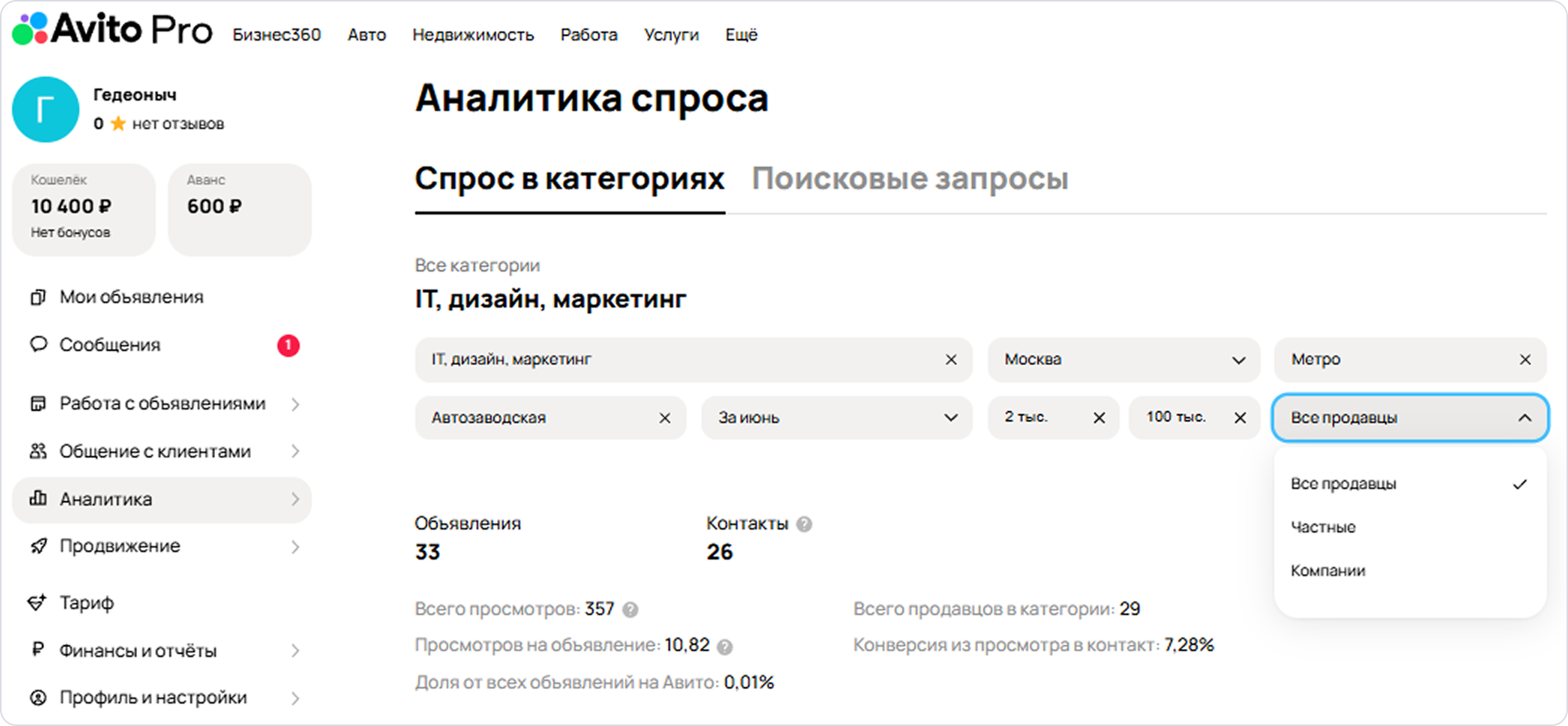Click the help icon next to Контакты
This screenshot has height=726, width=1568.
[x=804, y=524]
